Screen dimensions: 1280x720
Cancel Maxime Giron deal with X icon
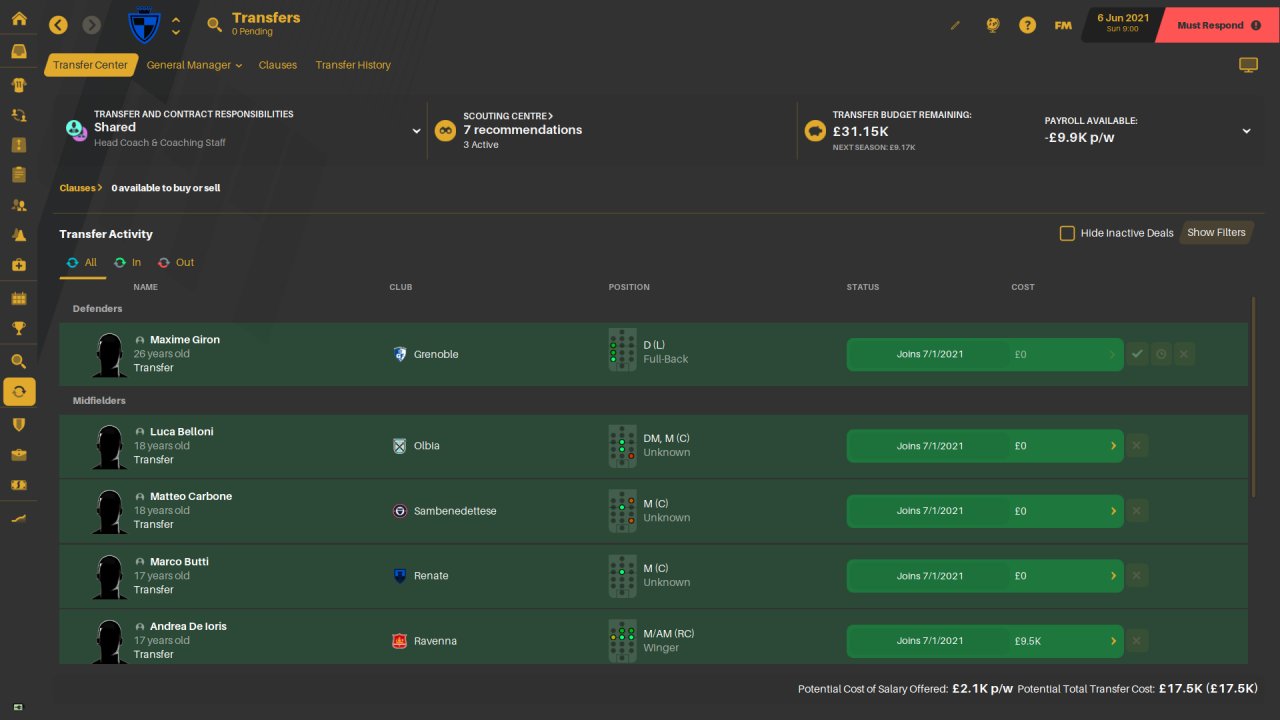coord(1184,354)
